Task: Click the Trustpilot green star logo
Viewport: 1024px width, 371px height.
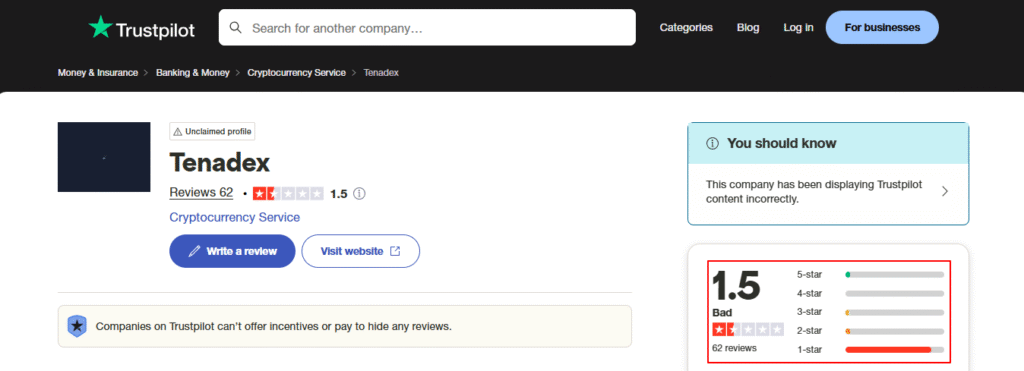Action: click(101, 27)
